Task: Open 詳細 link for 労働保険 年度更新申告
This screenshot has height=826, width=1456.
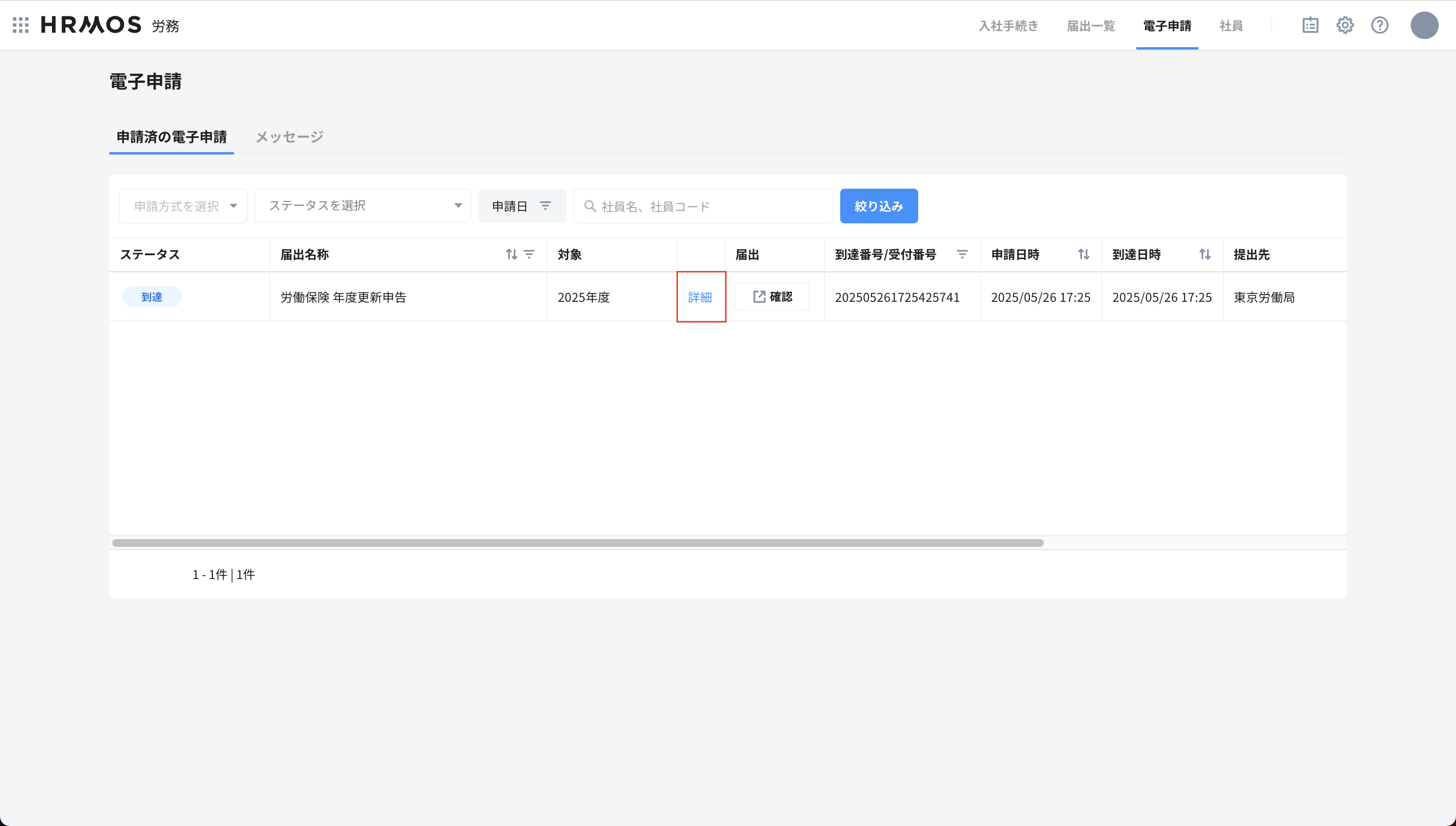Action: point(700,297)
